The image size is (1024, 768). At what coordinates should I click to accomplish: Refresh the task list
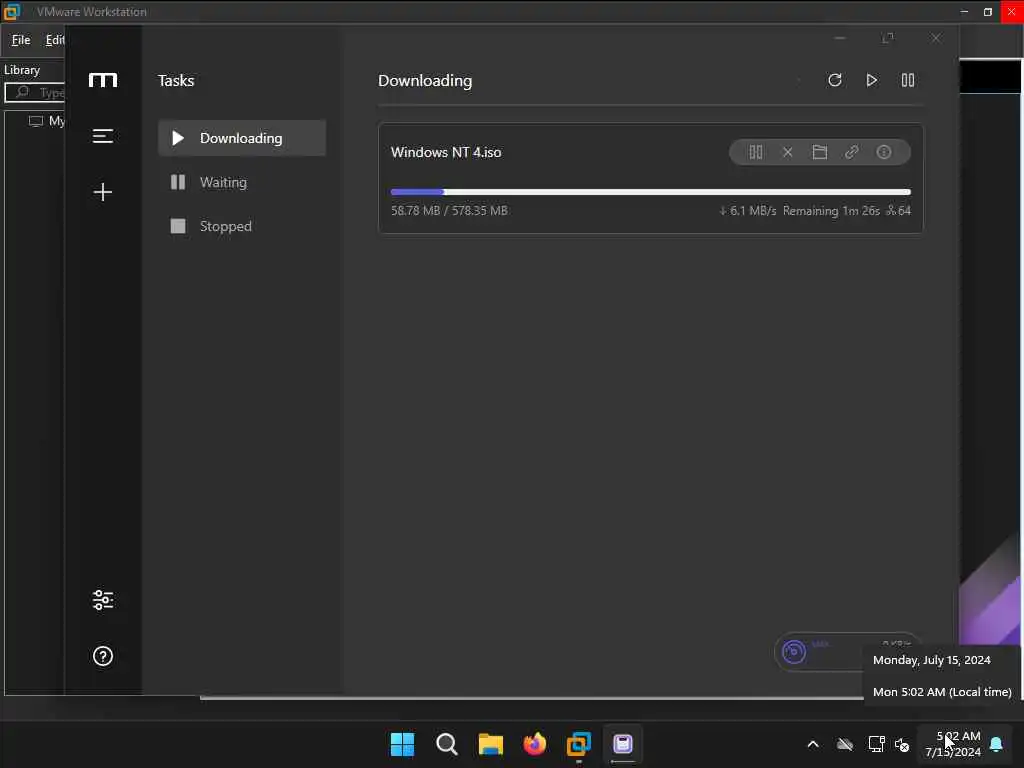[835, 80]
